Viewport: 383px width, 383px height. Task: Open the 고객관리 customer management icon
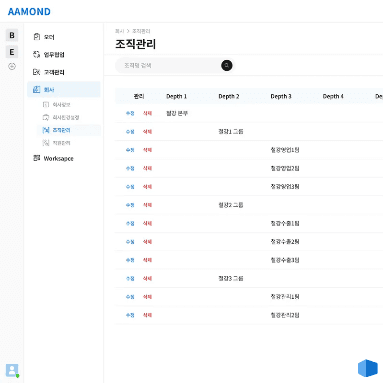pyautogui.click(x=36, y=72)
